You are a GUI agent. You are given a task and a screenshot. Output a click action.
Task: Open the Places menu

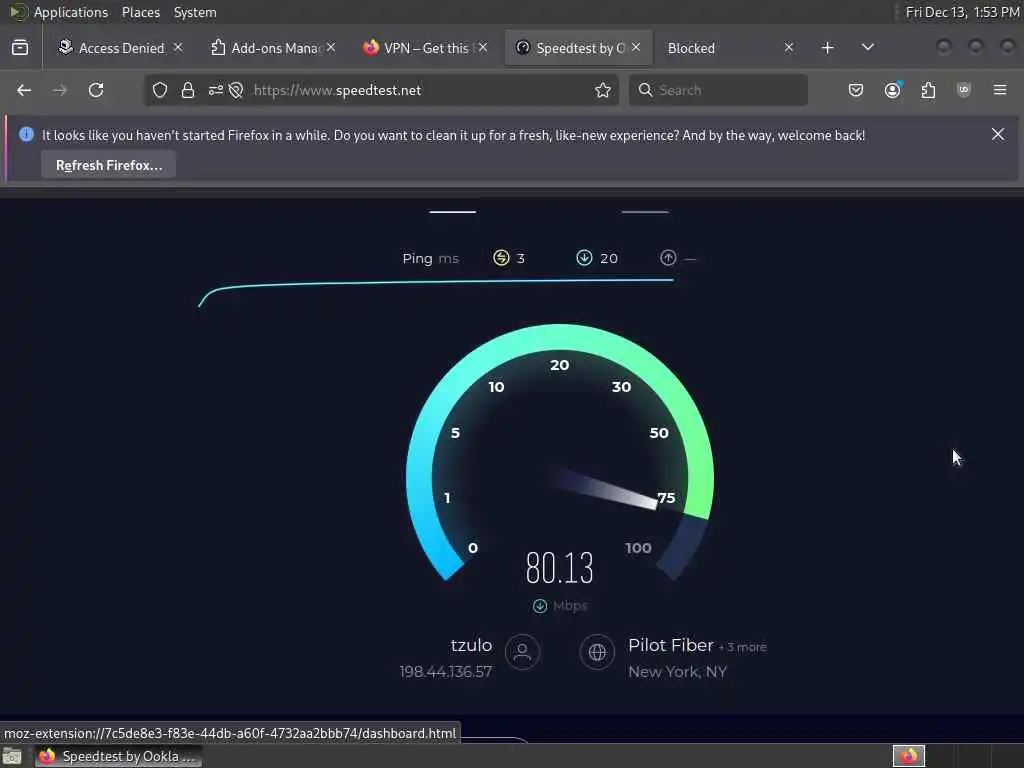140,12
